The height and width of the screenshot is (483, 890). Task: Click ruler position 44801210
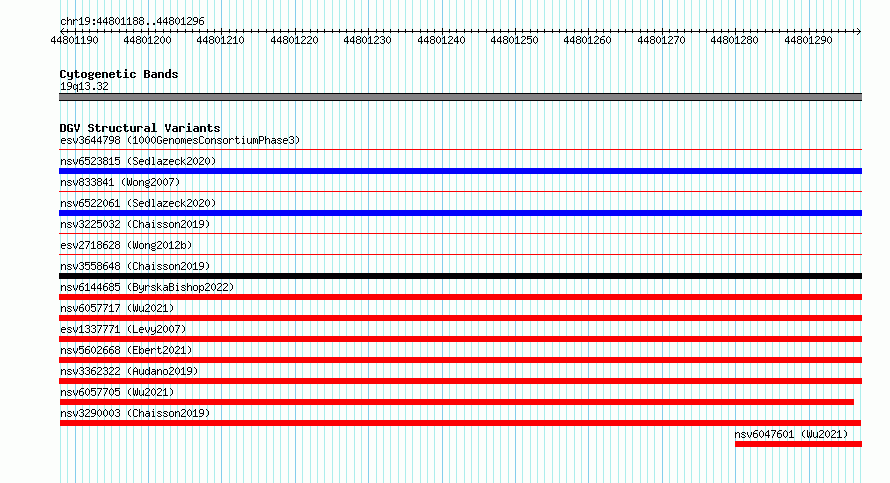pos(220,40)
